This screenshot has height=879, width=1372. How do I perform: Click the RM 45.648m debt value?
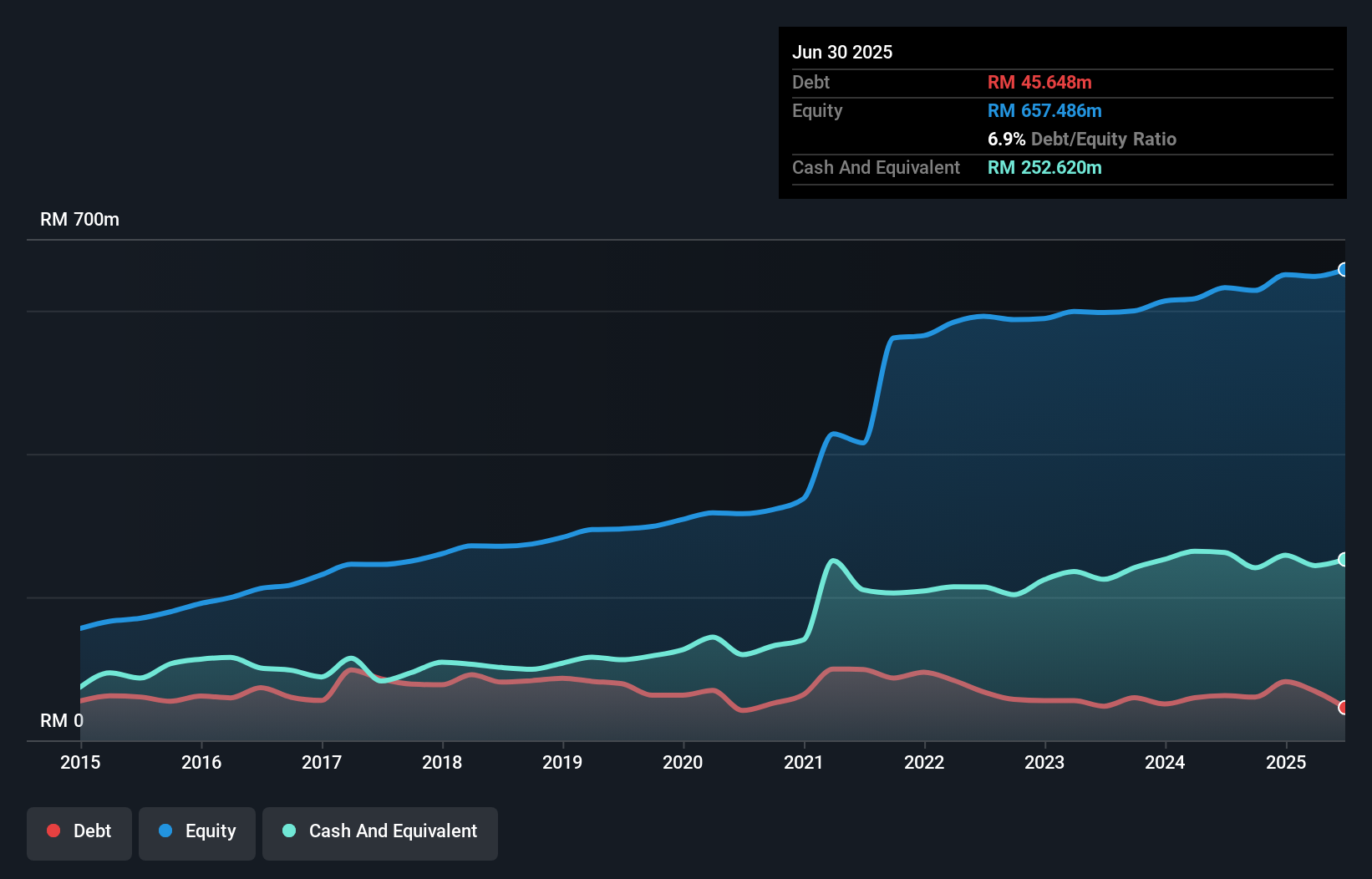pyautogui.click(x=1039, y=82)
